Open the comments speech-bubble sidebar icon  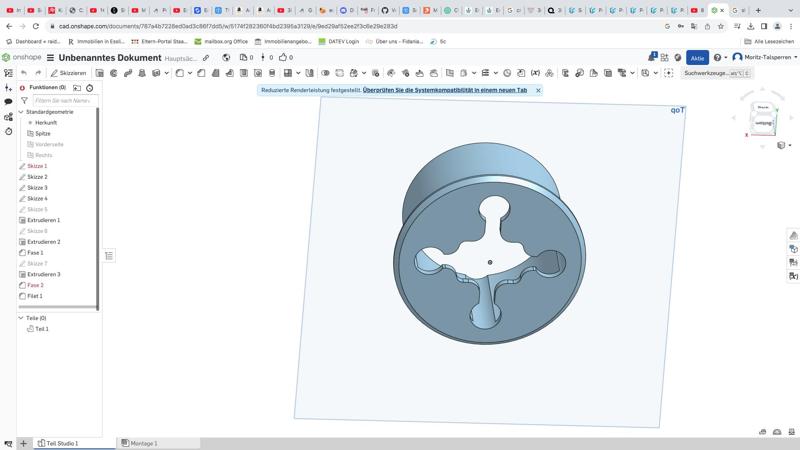[x=8, y=102]
